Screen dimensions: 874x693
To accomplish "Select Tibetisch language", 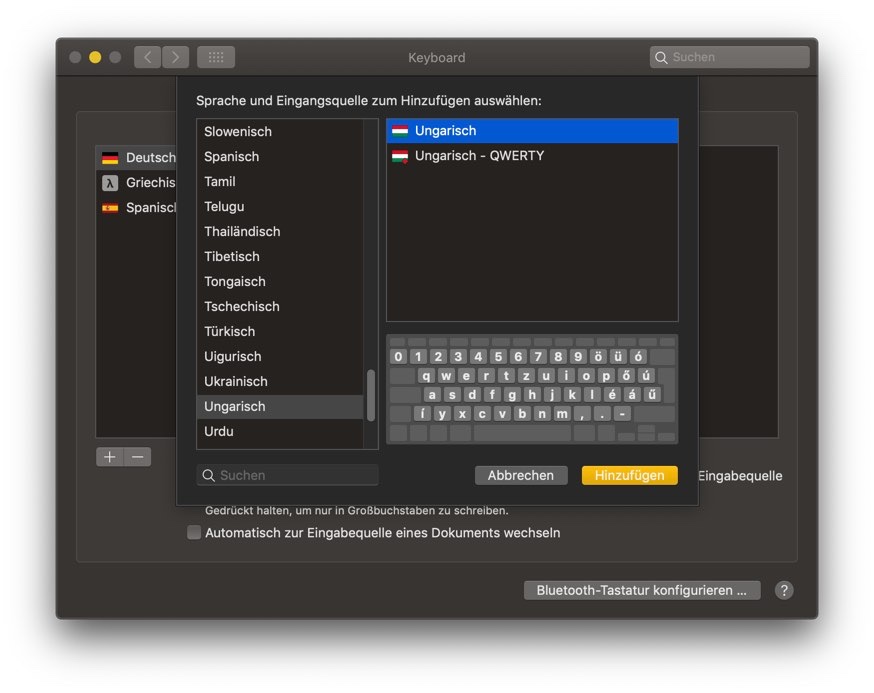I will coord(280,256).
